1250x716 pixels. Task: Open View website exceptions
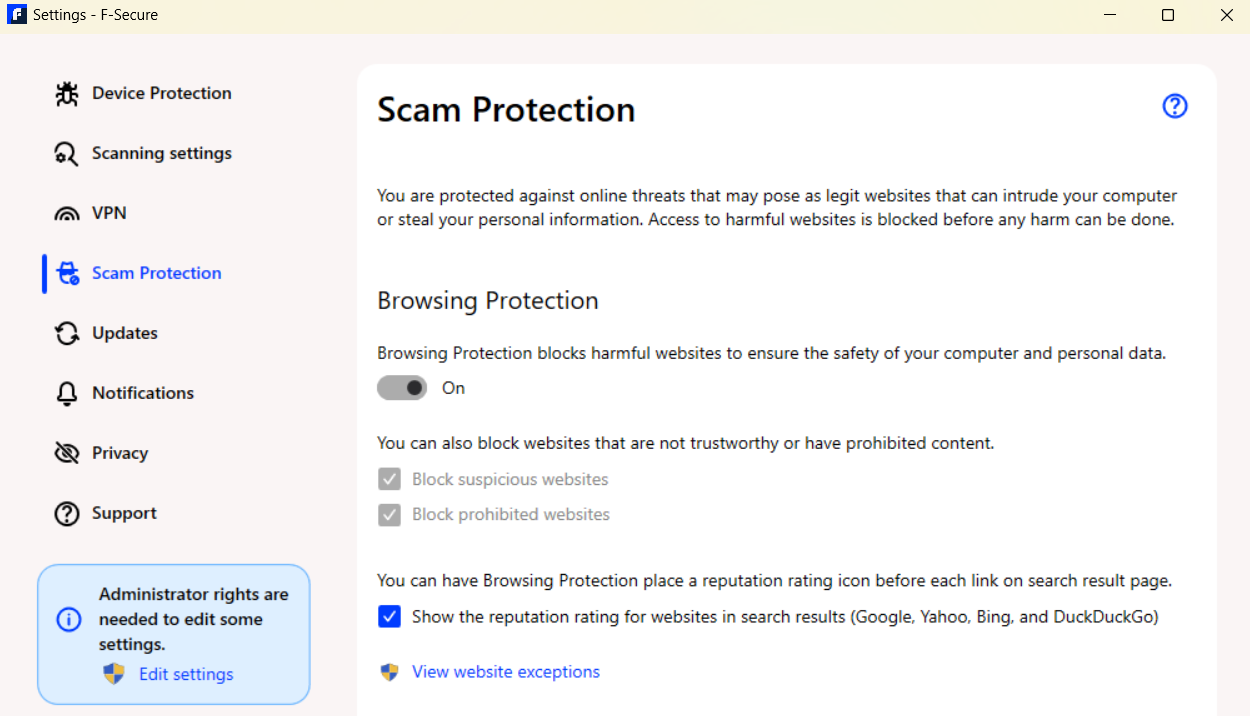505,671
